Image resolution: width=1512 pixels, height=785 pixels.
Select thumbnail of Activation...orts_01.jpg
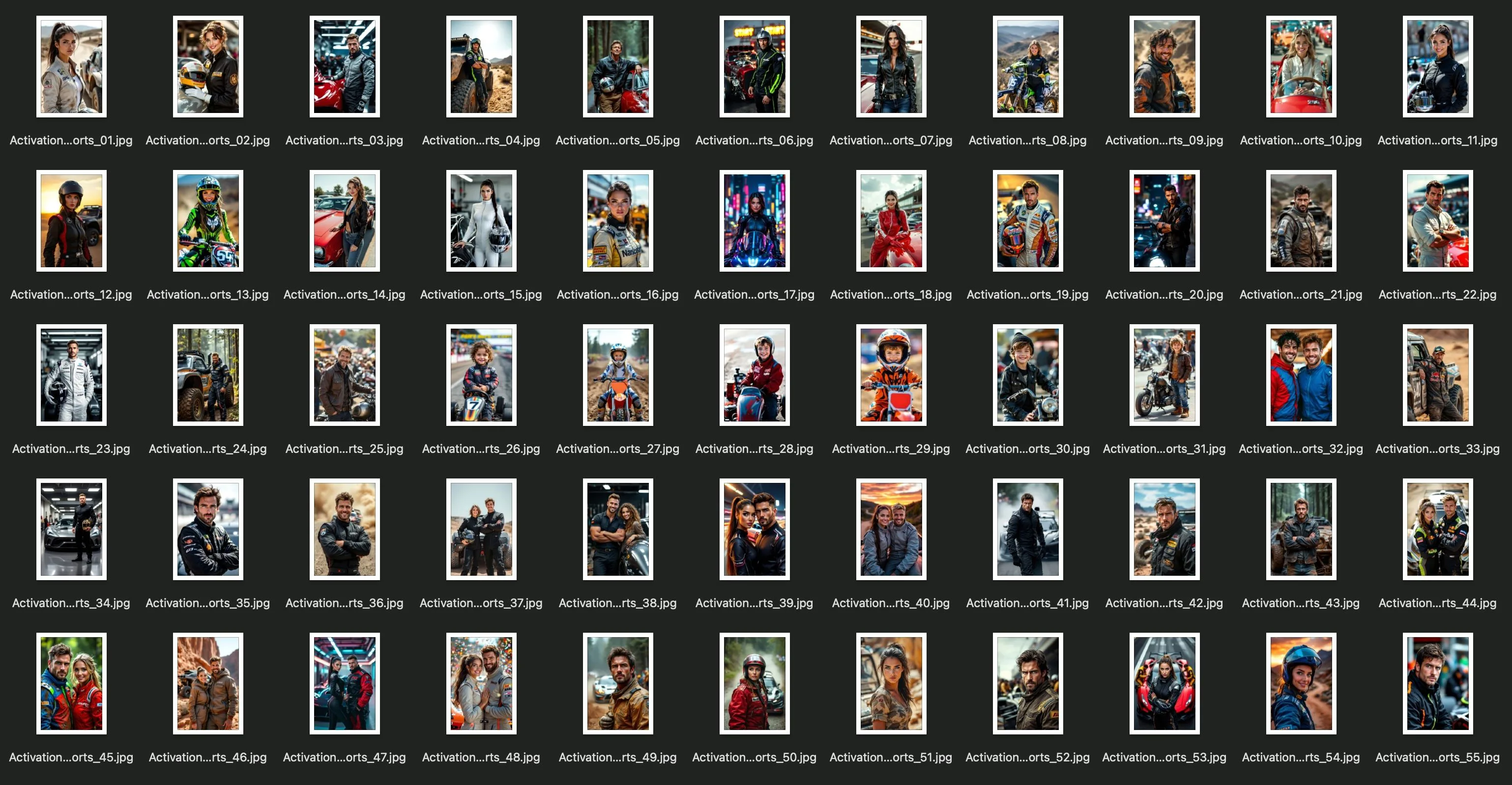(x=71, y=66)
